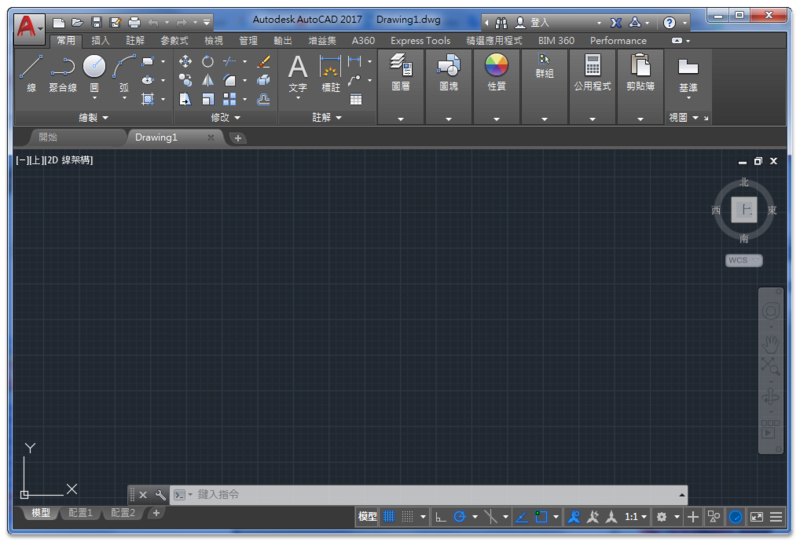Open the Express Tools ribbon tab
The image size is (800, 542).
(420, 41)
